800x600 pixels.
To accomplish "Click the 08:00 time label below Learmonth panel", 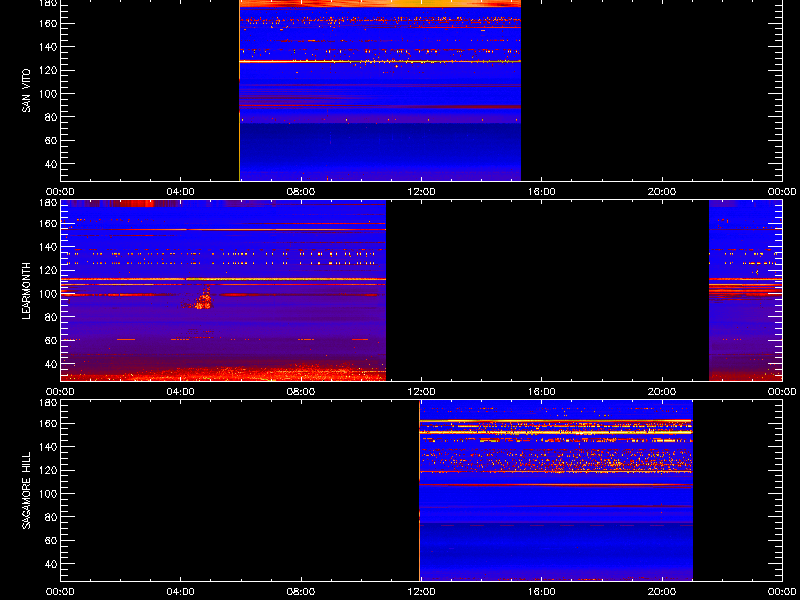I will click(x=301, y=392).
